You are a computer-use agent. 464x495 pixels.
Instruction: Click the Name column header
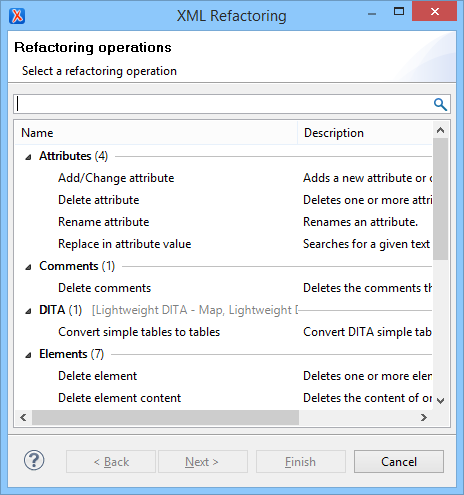(x=156, y=133)
